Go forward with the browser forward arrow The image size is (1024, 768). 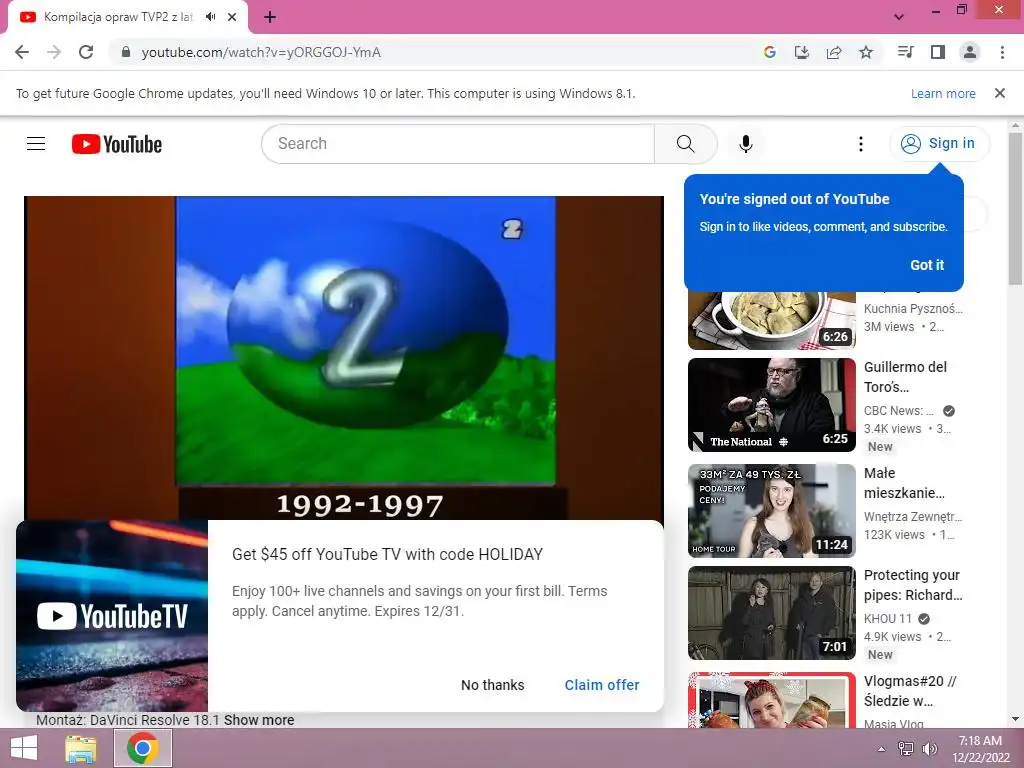(54, 52)
